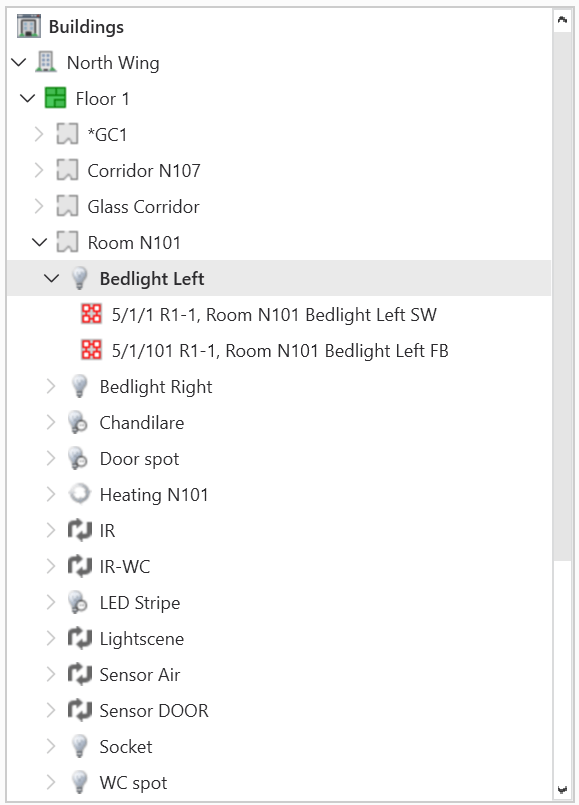The width and height of the screenshot is (579, 805).
Task: Select the Bedlight Right function
Action: (x=156, y=387)
